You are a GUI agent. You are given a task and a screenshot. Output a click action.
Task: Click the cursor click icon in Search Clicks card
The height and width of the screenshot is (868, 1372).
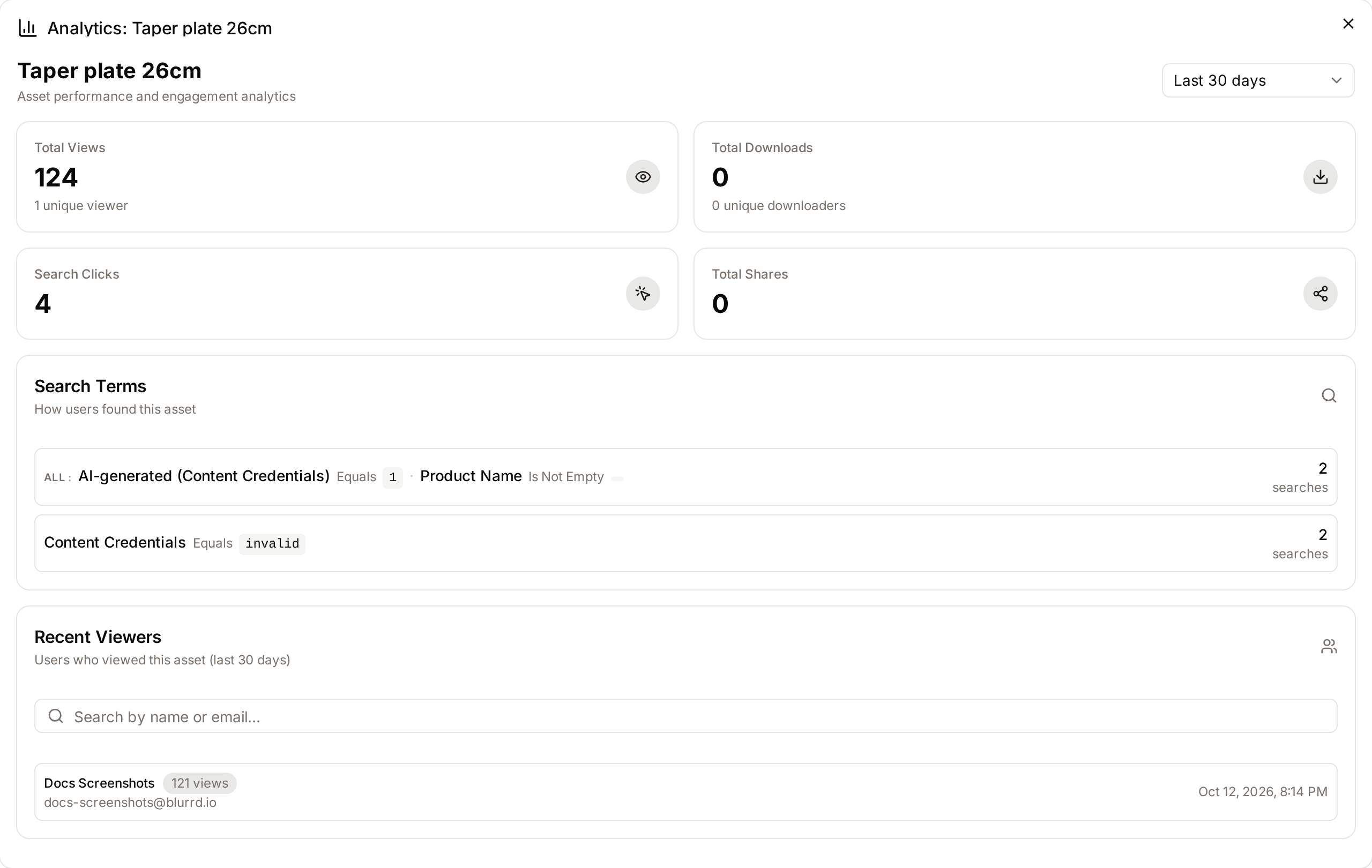coord(643,294)
